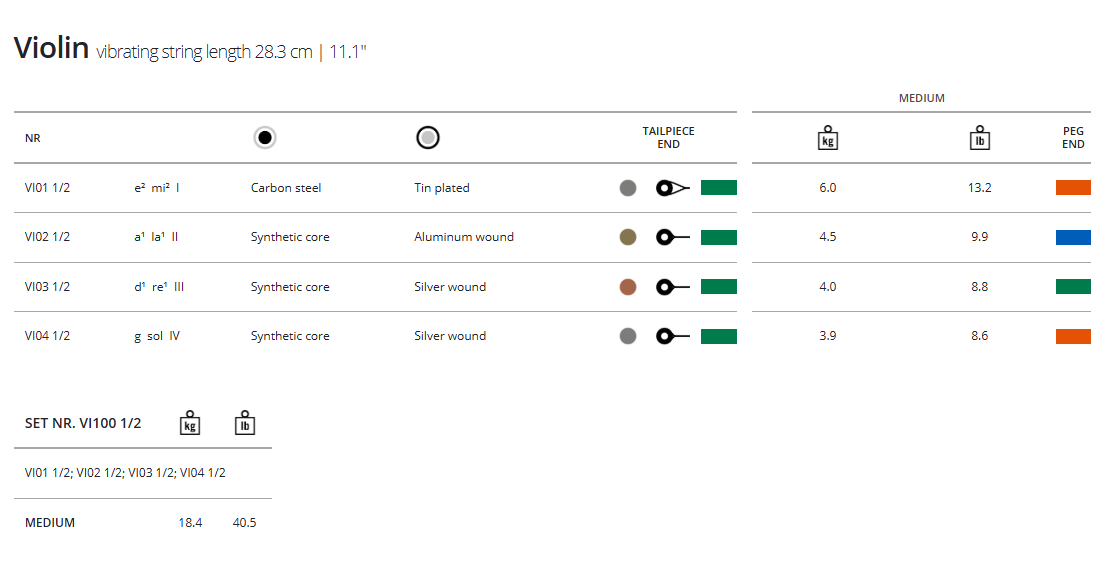Click the blue peg end swatch for VI02 1/2
The width and height of the screenshot is (1104, 561).
click(1073, 237)
